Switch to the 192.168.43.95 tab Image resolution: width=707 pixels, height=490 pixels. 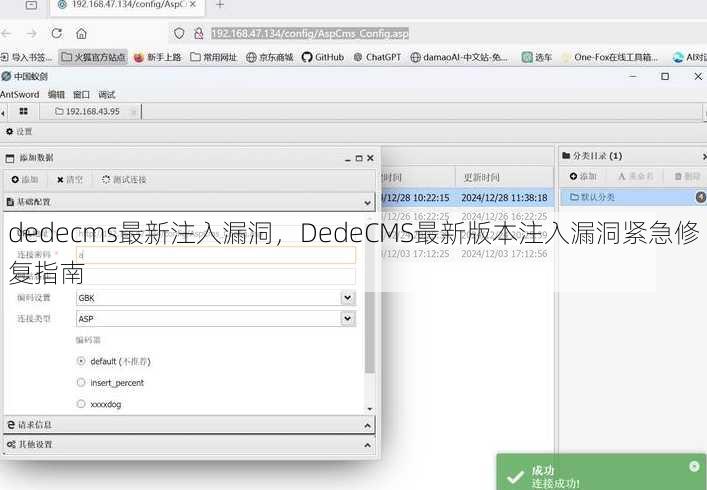88,111
